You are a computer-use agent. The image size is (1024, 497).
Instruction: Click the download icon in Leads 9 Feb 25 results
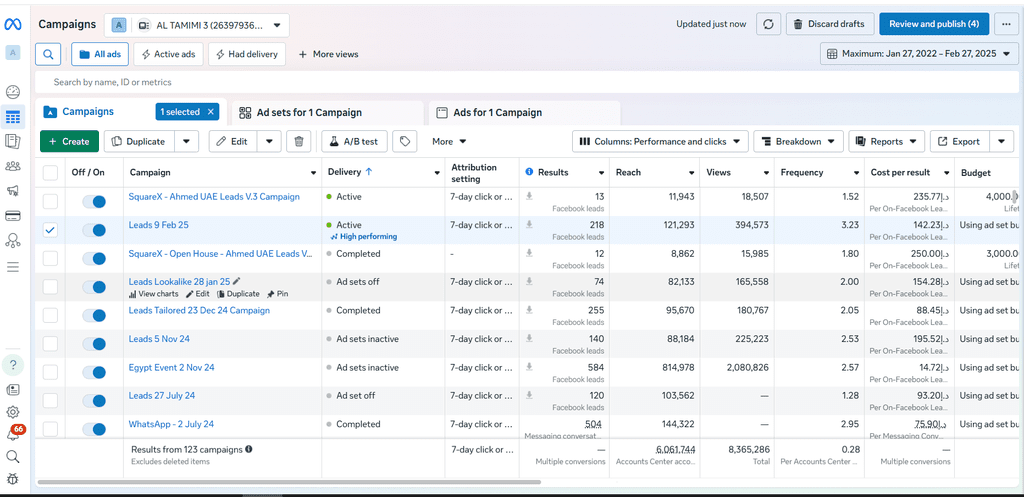click(530, 224)
